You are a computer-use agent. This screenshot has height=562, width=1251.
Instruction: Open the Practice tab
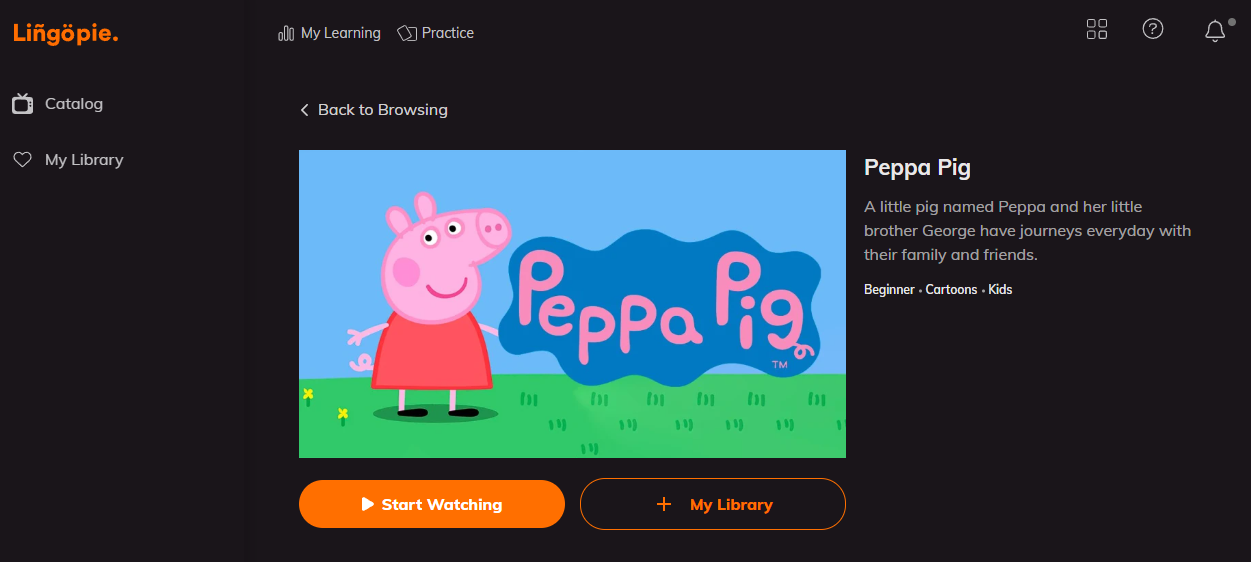coord(447,33)
